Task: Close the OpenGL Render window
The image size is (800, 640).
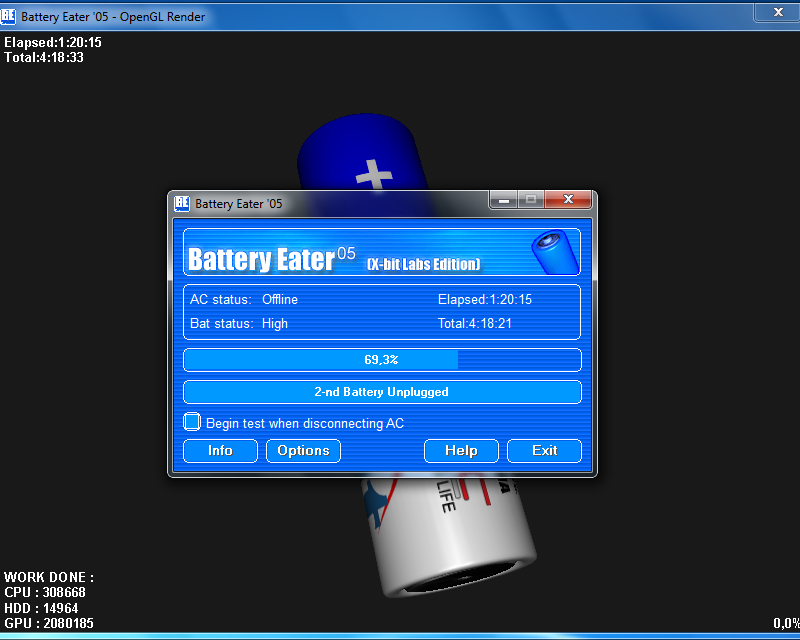Action: click(x=778, y=12)
